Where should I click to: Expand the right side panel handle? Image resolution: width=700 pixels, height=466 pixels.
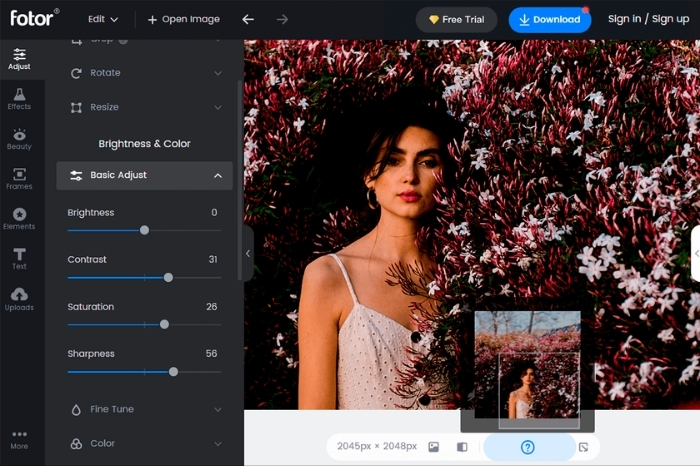pos(696,254)
